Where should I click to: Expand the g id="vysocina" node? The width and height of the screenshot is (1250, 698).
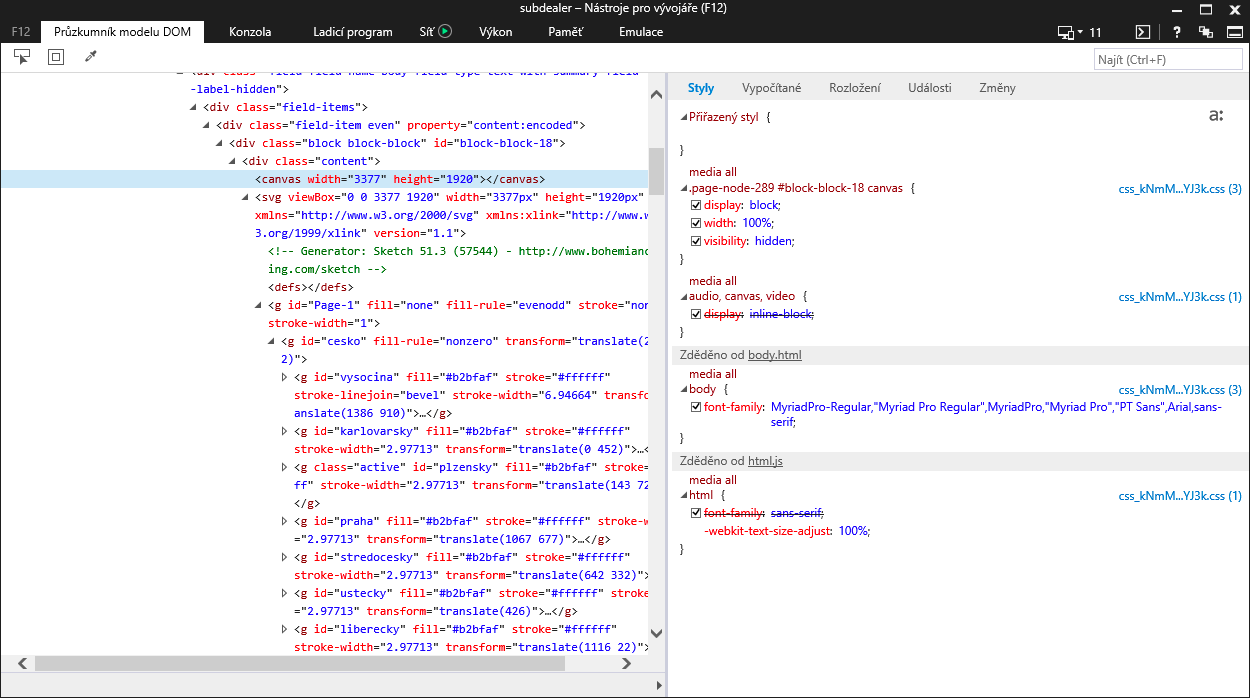click(x=285, y=377)
